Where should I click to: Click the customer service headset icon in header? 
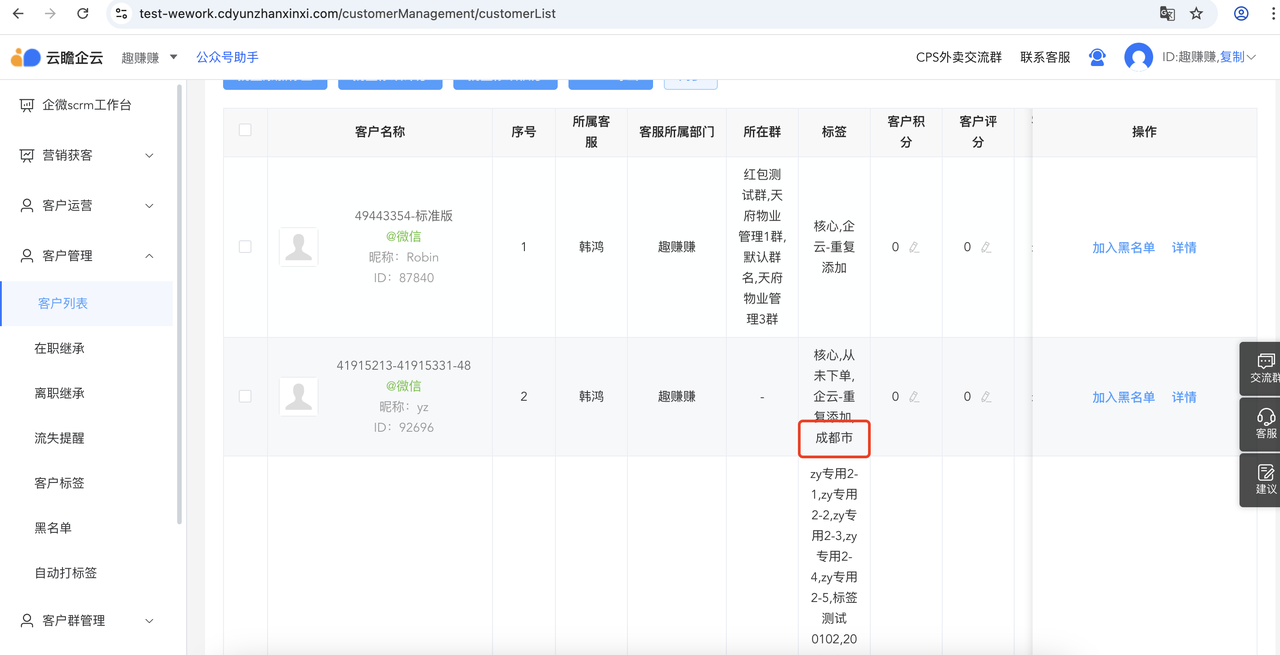pyautogui.click(x=1097, y=58)
